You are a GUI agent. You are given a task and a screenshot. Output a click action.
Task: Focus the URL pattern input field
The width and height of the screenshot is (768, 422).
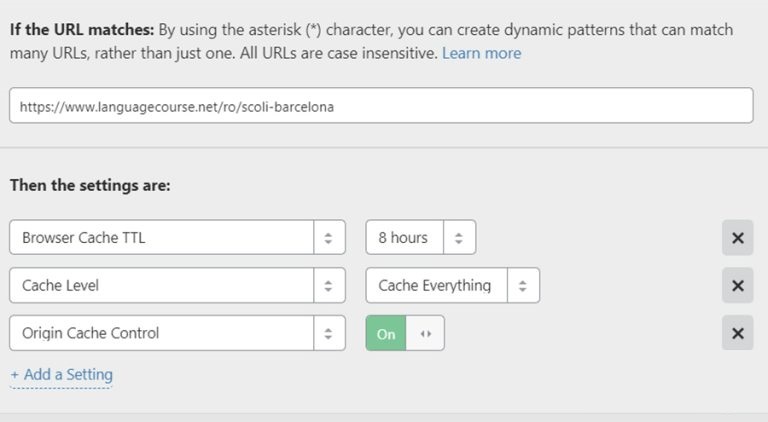pos(380,106)
